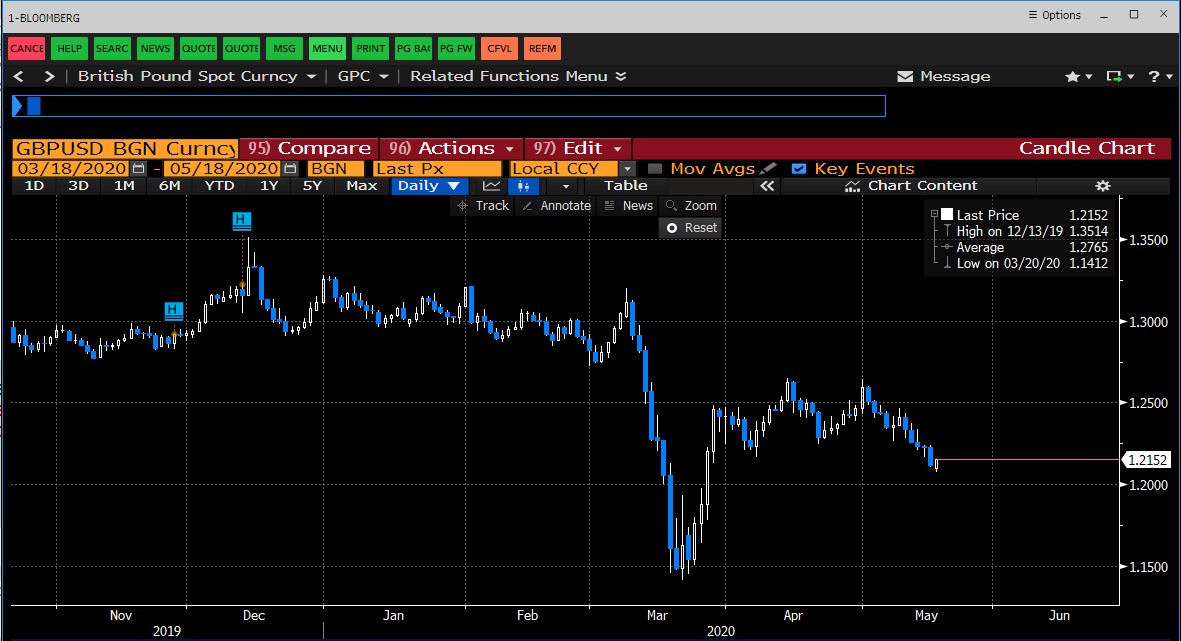Switch to the Table tab

[625, 185]
